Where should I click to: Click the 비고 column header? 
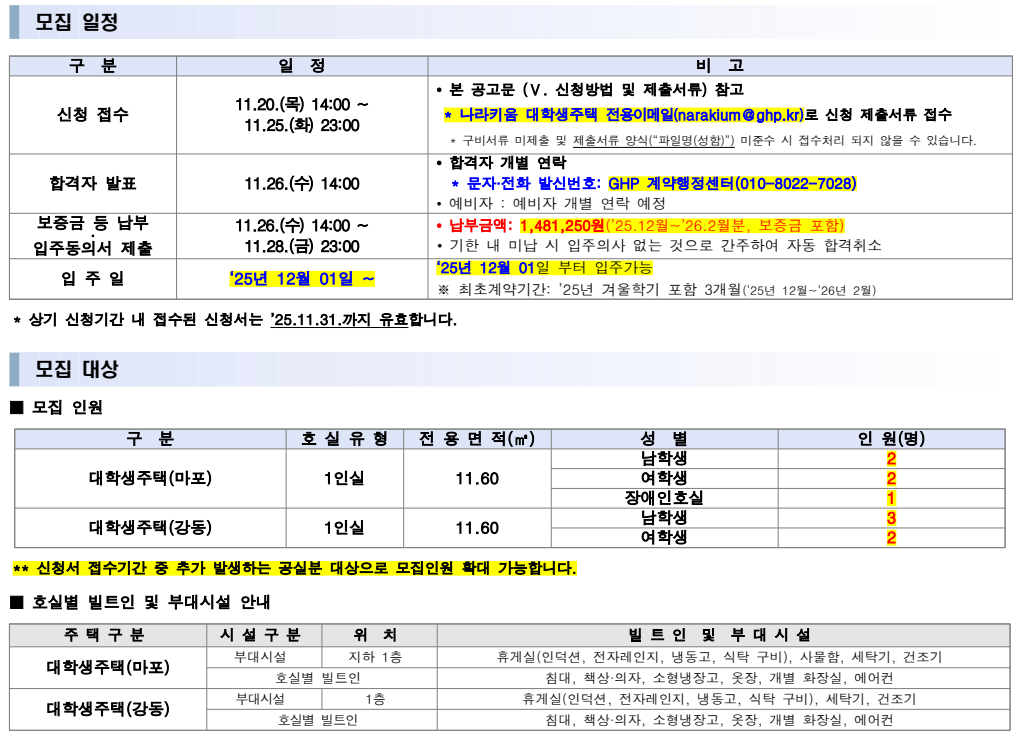720,66
